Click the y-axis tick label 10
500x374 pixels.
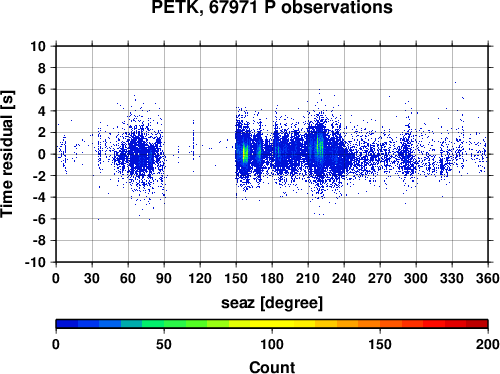[38, 46]
